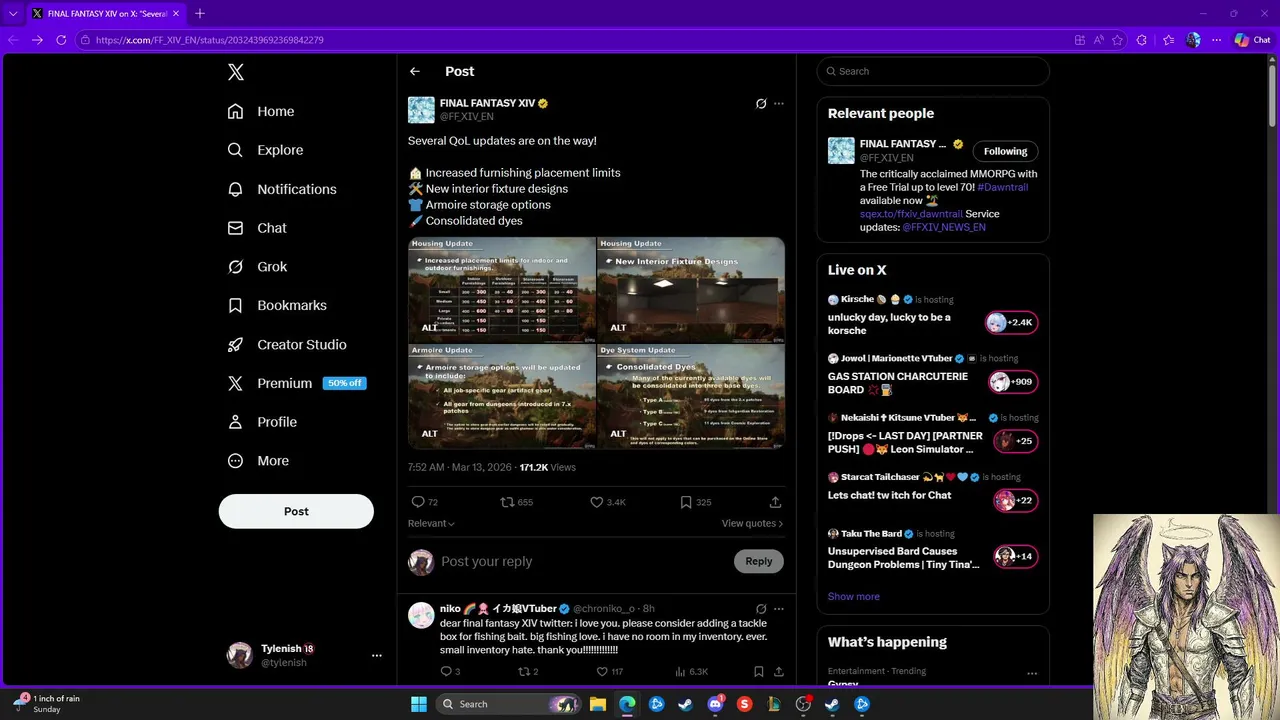1280x720 pixels.
Task: Open FINAL FANTASY XIV avatar on post
Action: click(421, 109)
